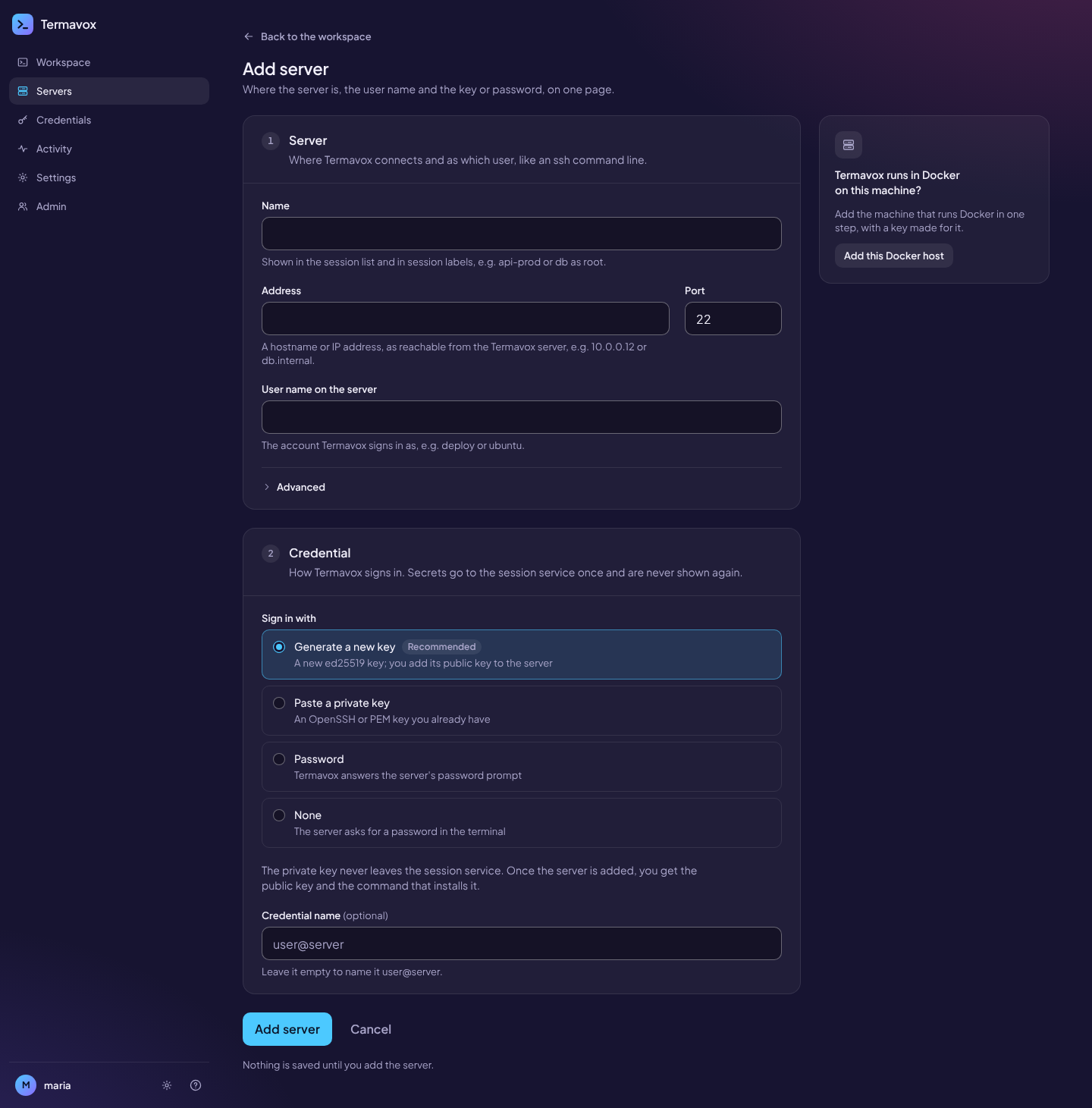1092x1108 pixels.
Task: Click the maria user avatar
Action: (x=26, y=1085)
